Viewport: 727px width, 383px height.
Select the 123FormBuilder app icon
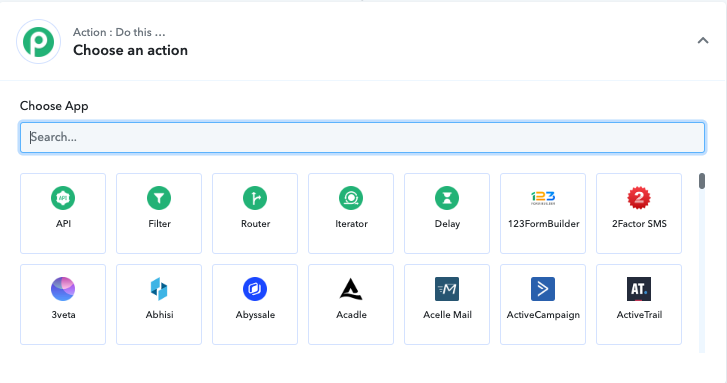(x=543, y=198)
